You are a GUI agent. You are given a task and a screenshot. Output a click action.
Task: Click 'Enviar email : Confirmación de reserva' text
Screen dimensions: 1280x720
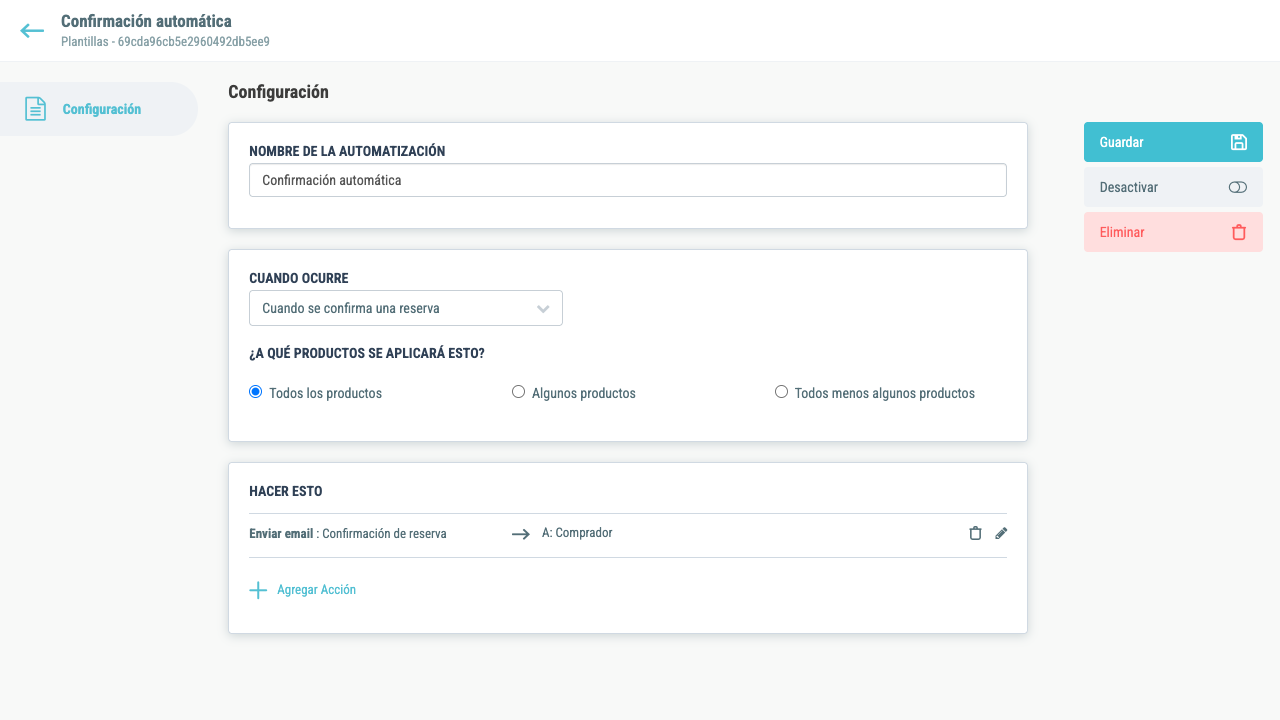click(348, 534)
